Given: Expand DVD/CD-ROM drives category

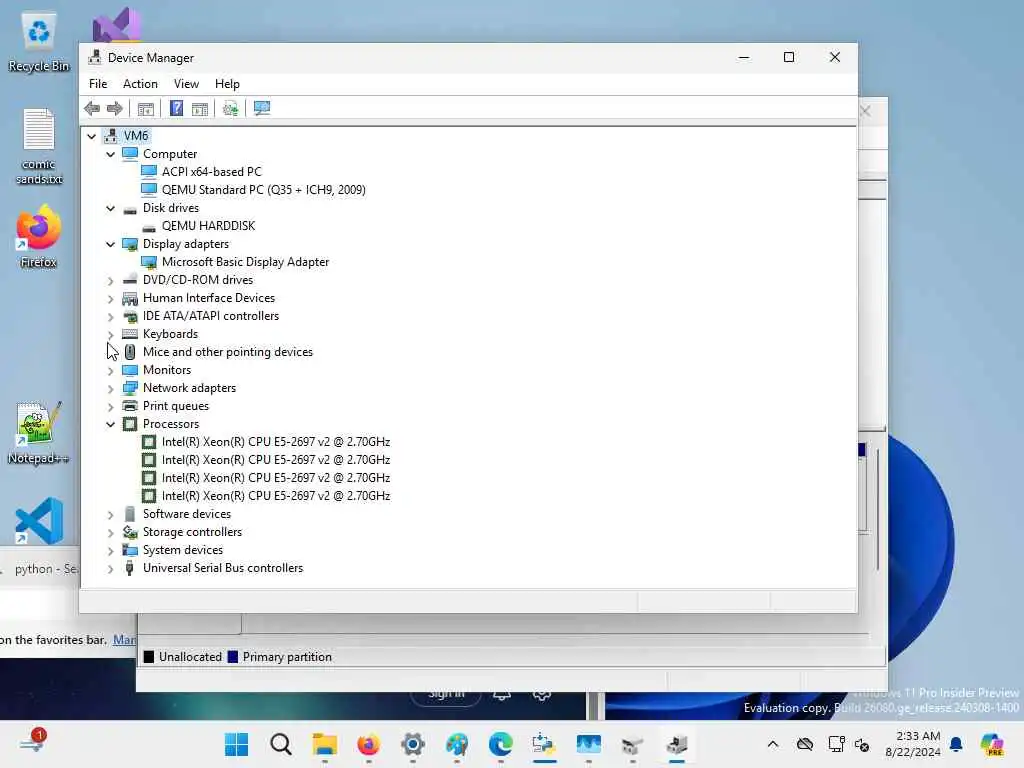Looking at the screenshot, I should point(110,280).
